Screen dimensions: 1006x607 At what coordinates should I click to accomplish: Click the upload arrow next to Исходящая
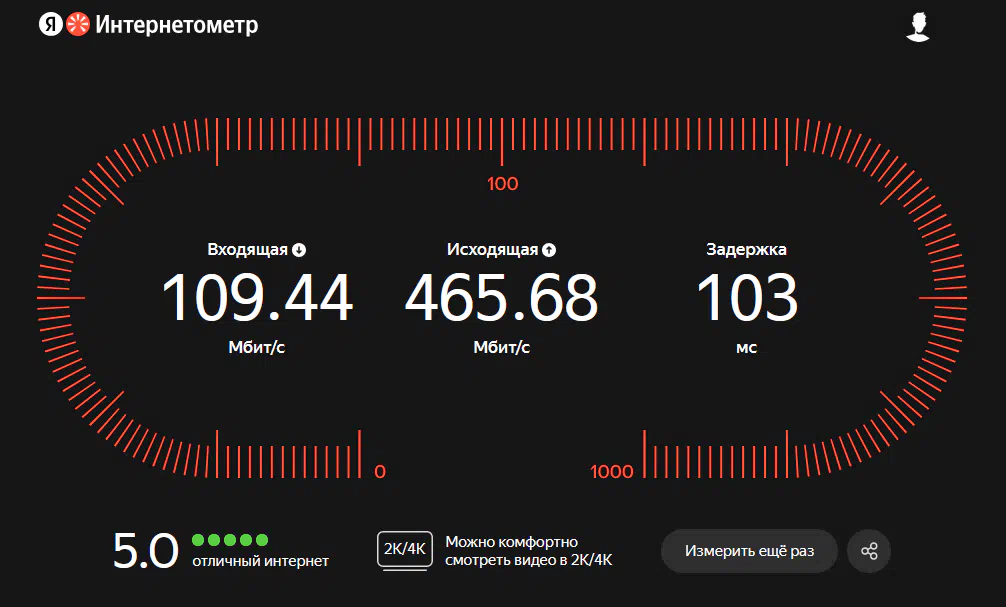click(549, 250)
